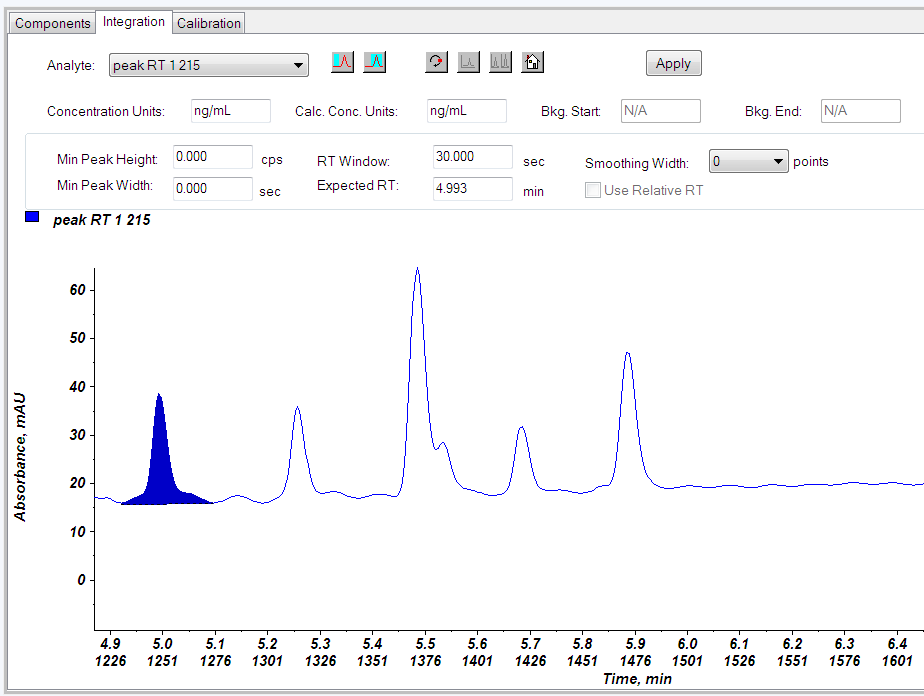Click the Min Peak Width field
This screenshot has height=696, width=924.
[x=213, y=189]
